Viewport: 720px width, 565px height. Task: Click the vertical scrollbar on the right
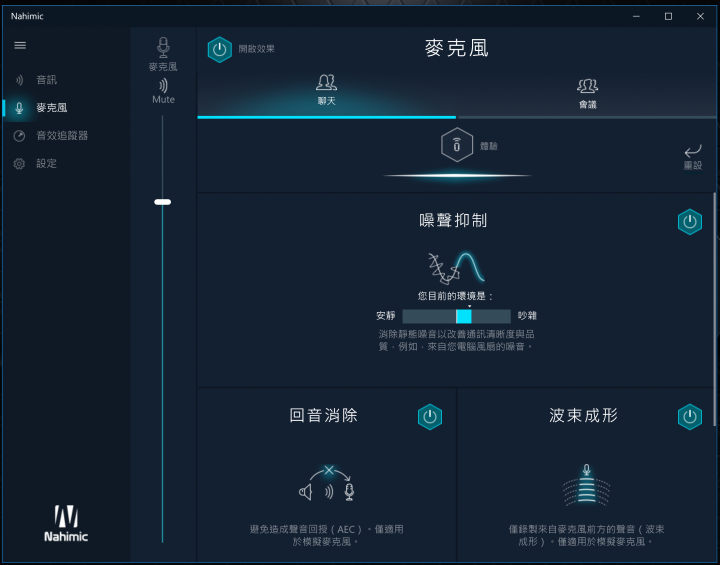click(x=714, y=309)
